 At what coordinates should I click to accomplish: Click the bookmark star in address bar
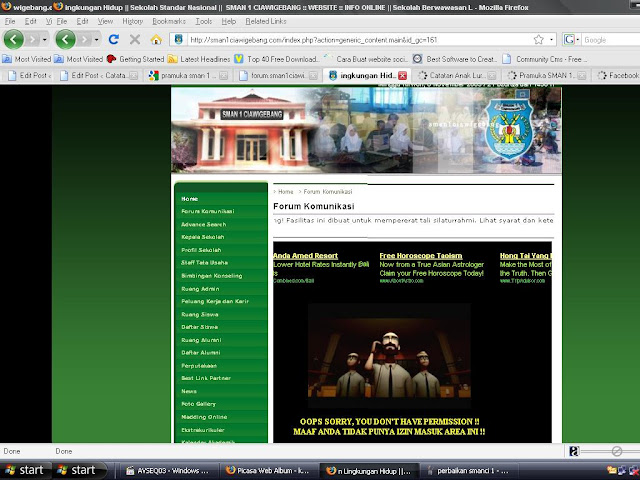click(x=538, y=40)
